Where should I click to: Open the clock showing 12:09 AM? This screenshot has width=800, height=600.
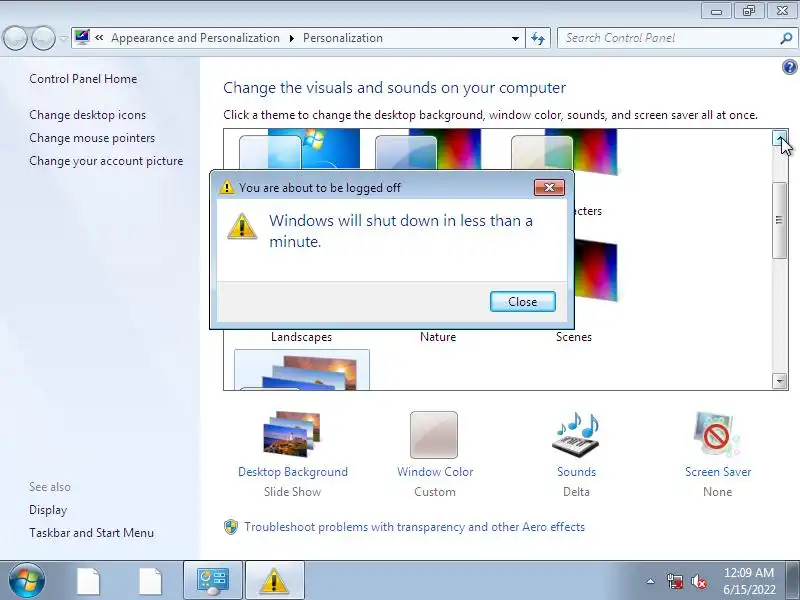click(x=748, y=572)
